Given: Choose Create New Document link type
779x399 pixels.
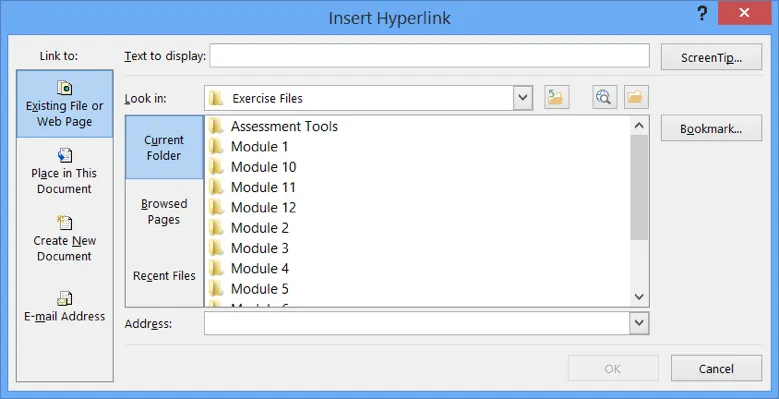Looking at the screenshot, I should pyautogui.click(x=65, y=239).
